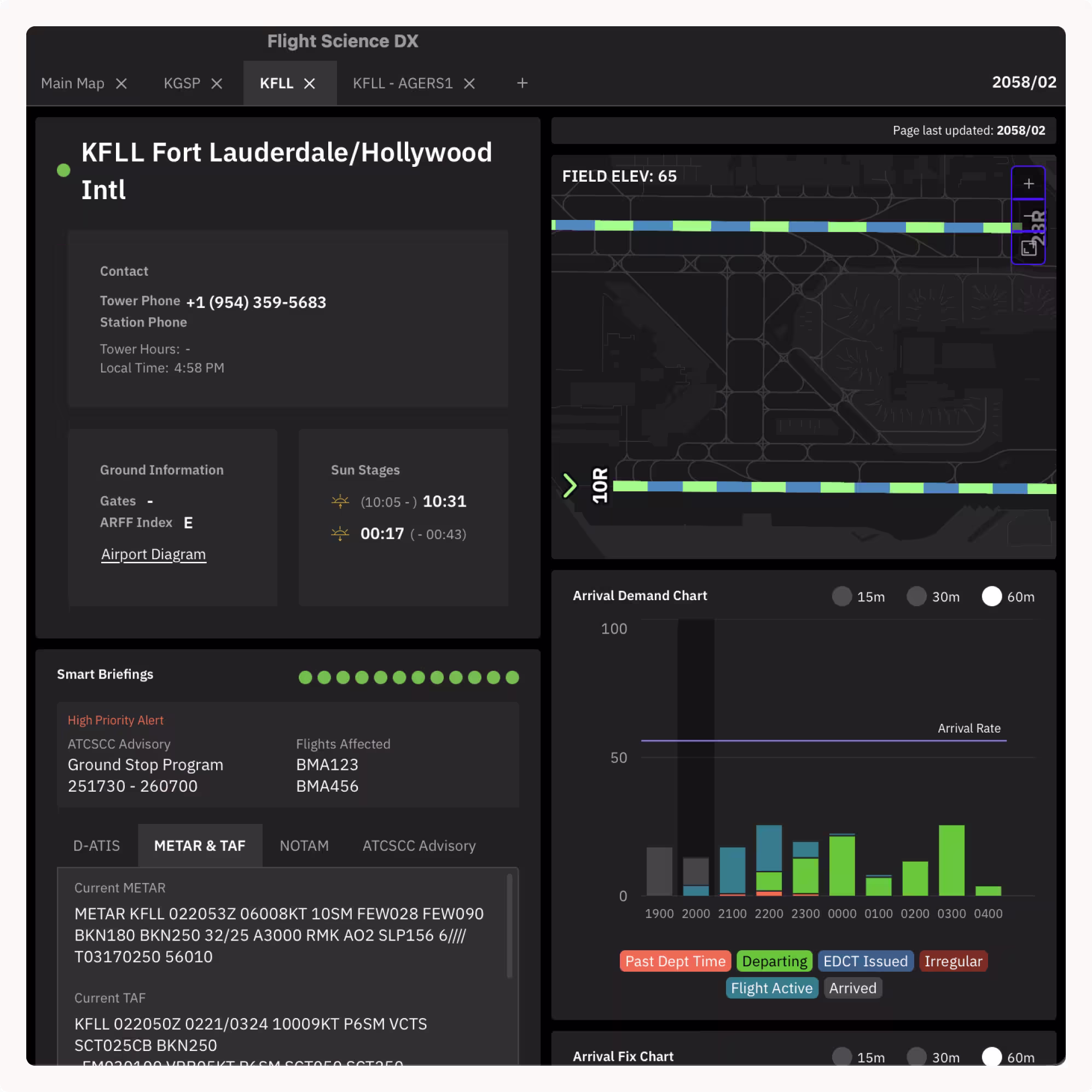Click affected flight BMA123
Screen dimensions: 1092x1092
coord(327,765)
